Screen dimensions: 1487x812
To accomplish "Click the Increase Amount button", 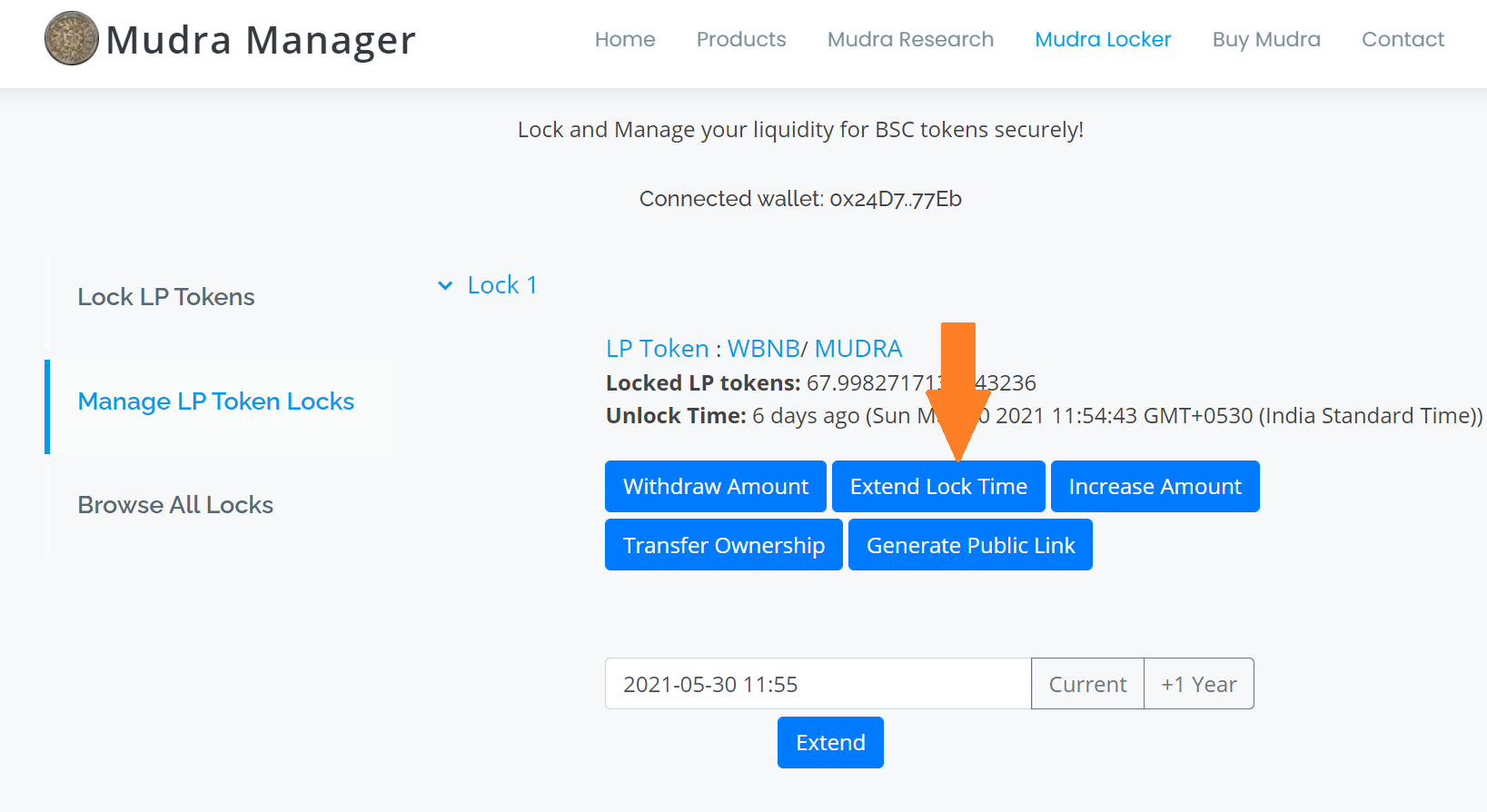I will (1155, 487).
